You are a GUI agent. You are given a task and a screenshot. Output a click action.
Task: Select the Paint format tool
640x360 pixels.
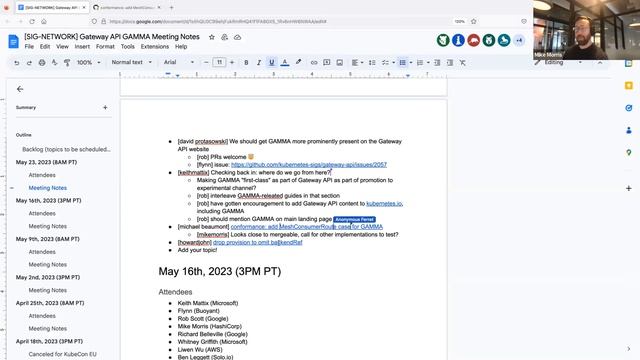pyautogui.click(x=67, y=63)
